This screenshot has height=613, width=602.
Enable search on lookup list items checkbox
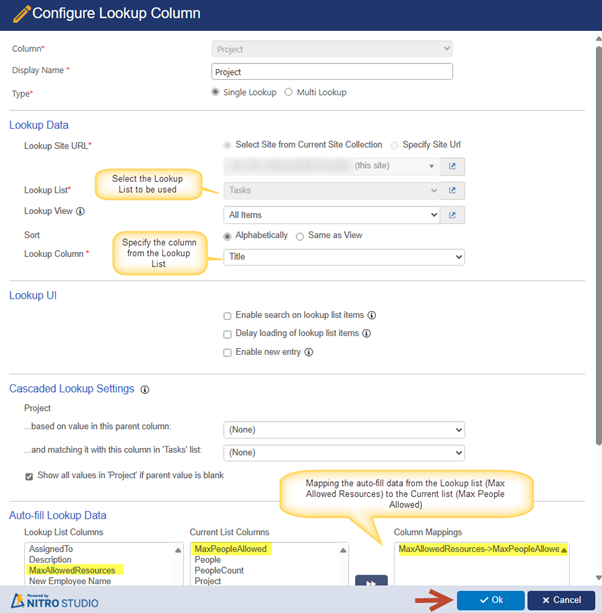228,316
